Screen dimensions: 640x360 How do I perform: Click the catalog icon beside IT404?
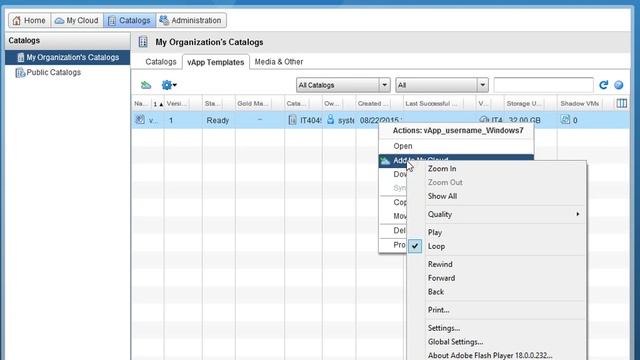292,120
